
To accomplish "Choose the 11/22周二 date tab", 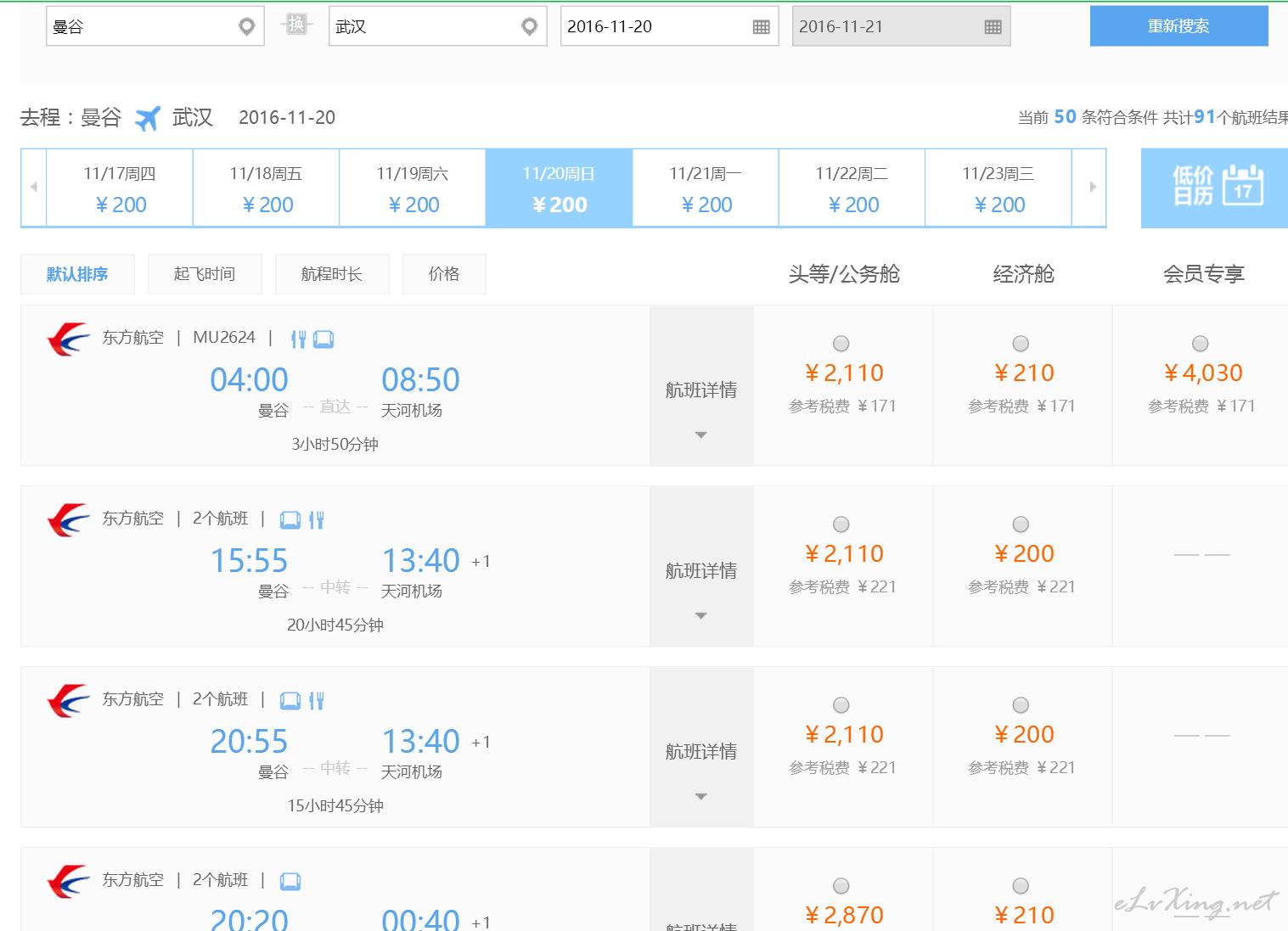I will (x=852, y=188).
